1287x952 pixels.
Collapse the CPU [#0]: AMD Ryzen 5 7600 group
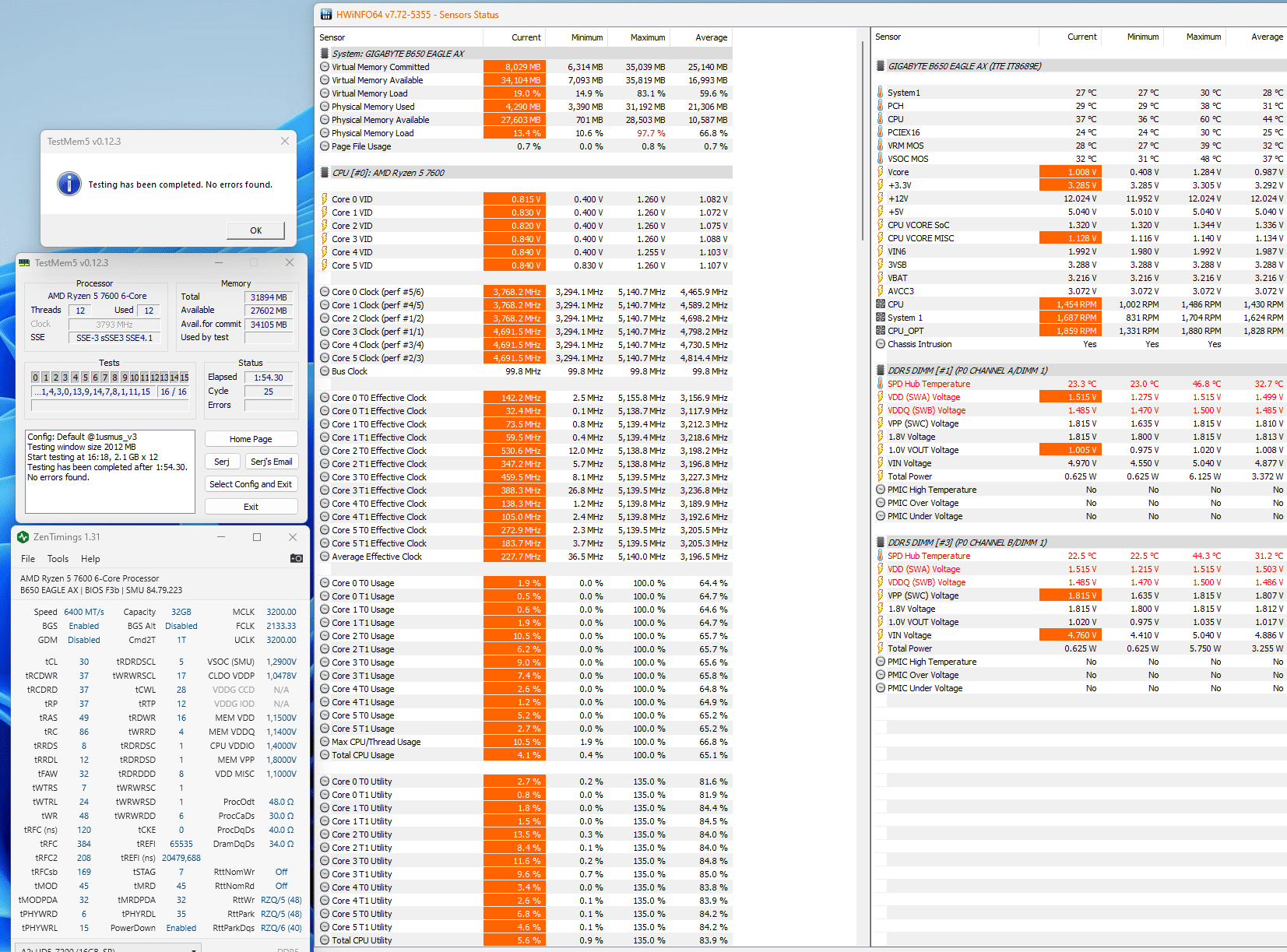click(x=325, y=173)
